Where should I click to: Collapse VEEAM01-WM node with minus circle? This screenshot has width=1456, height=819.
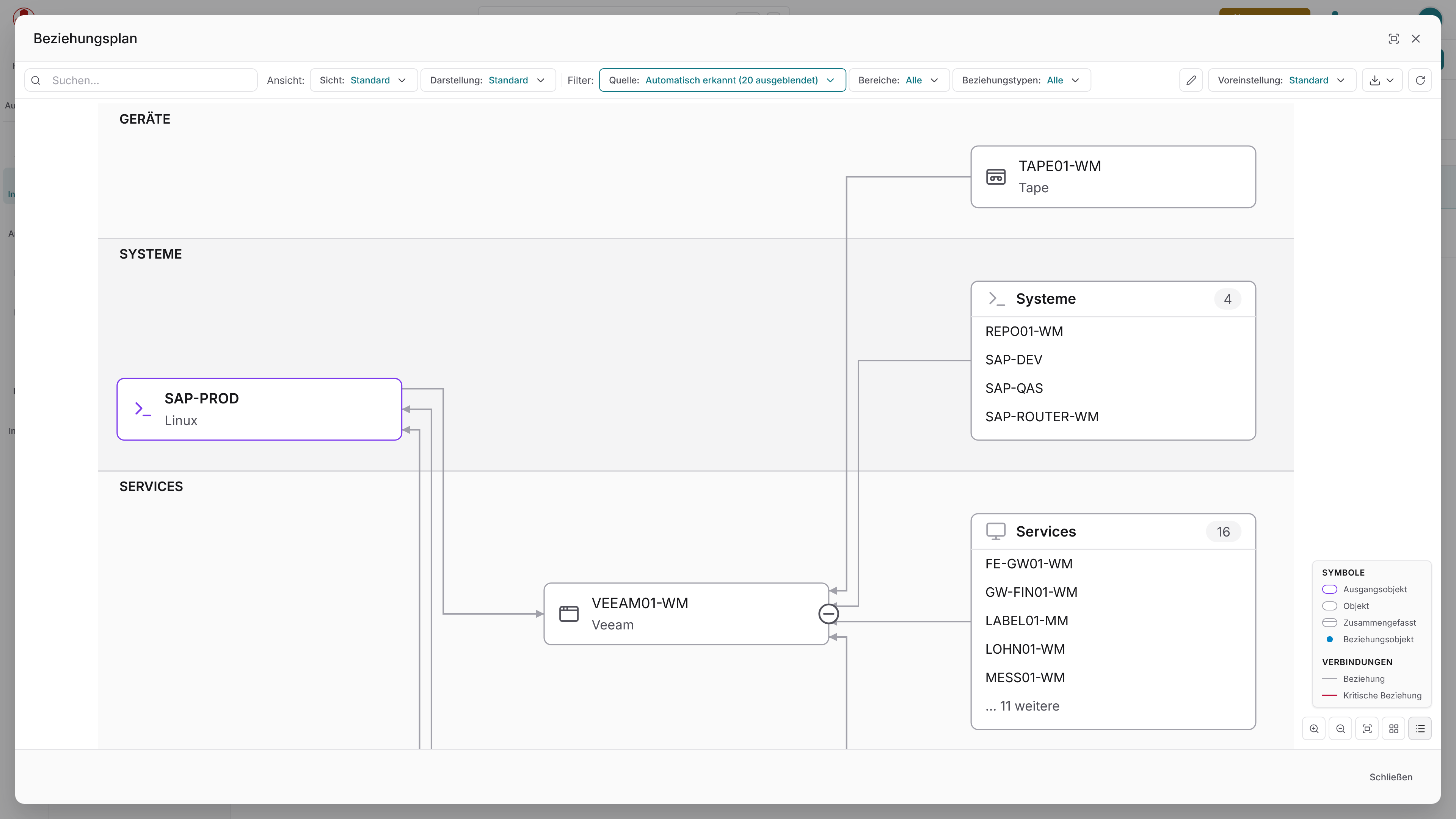click(x=828, y=614)
